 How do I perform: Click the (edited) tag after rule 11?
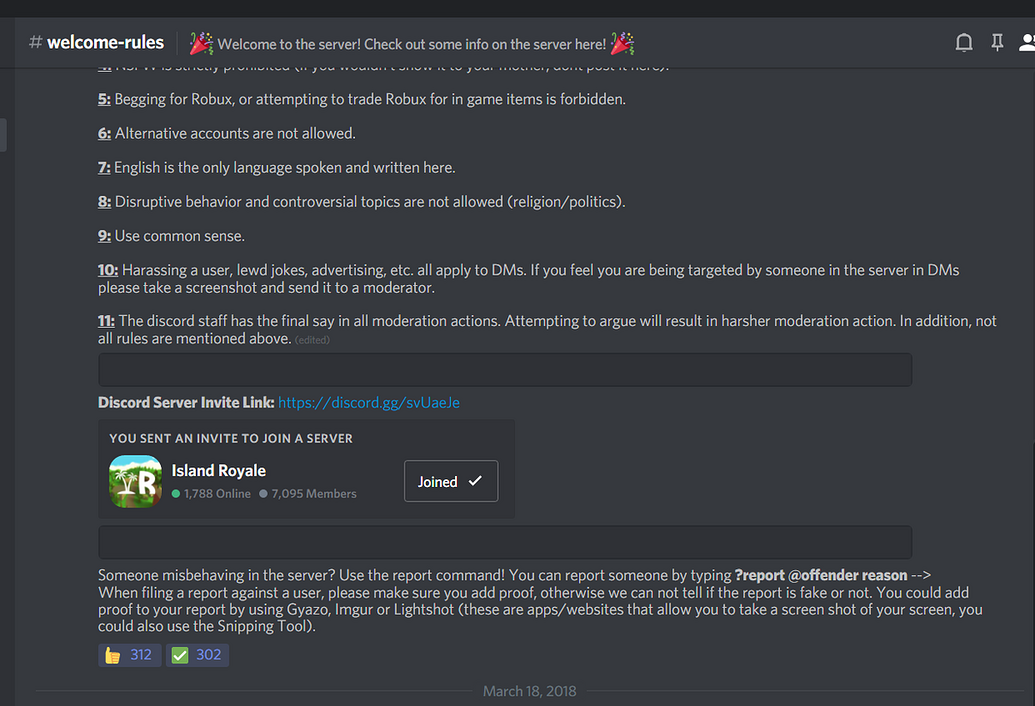(312, 339)
